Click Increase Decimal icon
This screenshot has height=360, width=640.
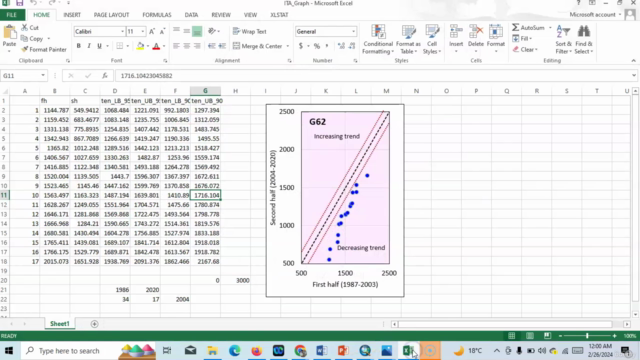[341, 46]
